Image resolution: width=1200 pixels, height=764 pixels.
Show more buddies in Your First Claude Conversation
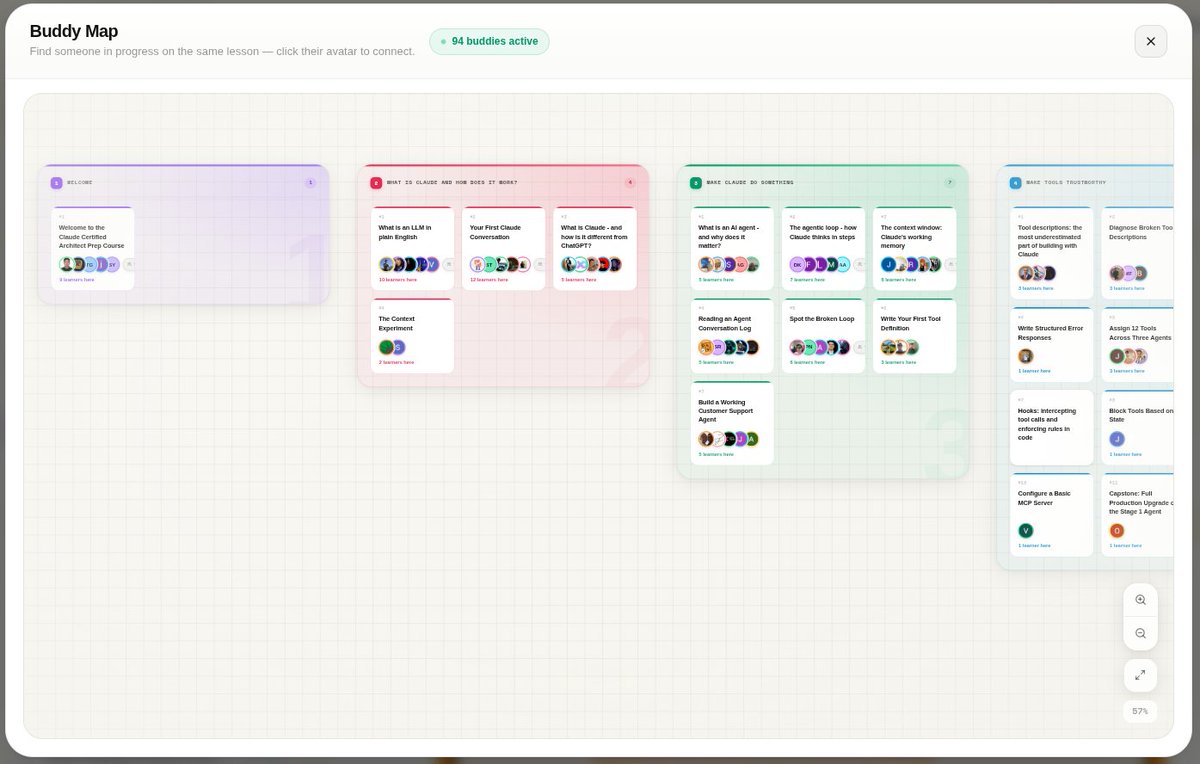pos(540,264)
